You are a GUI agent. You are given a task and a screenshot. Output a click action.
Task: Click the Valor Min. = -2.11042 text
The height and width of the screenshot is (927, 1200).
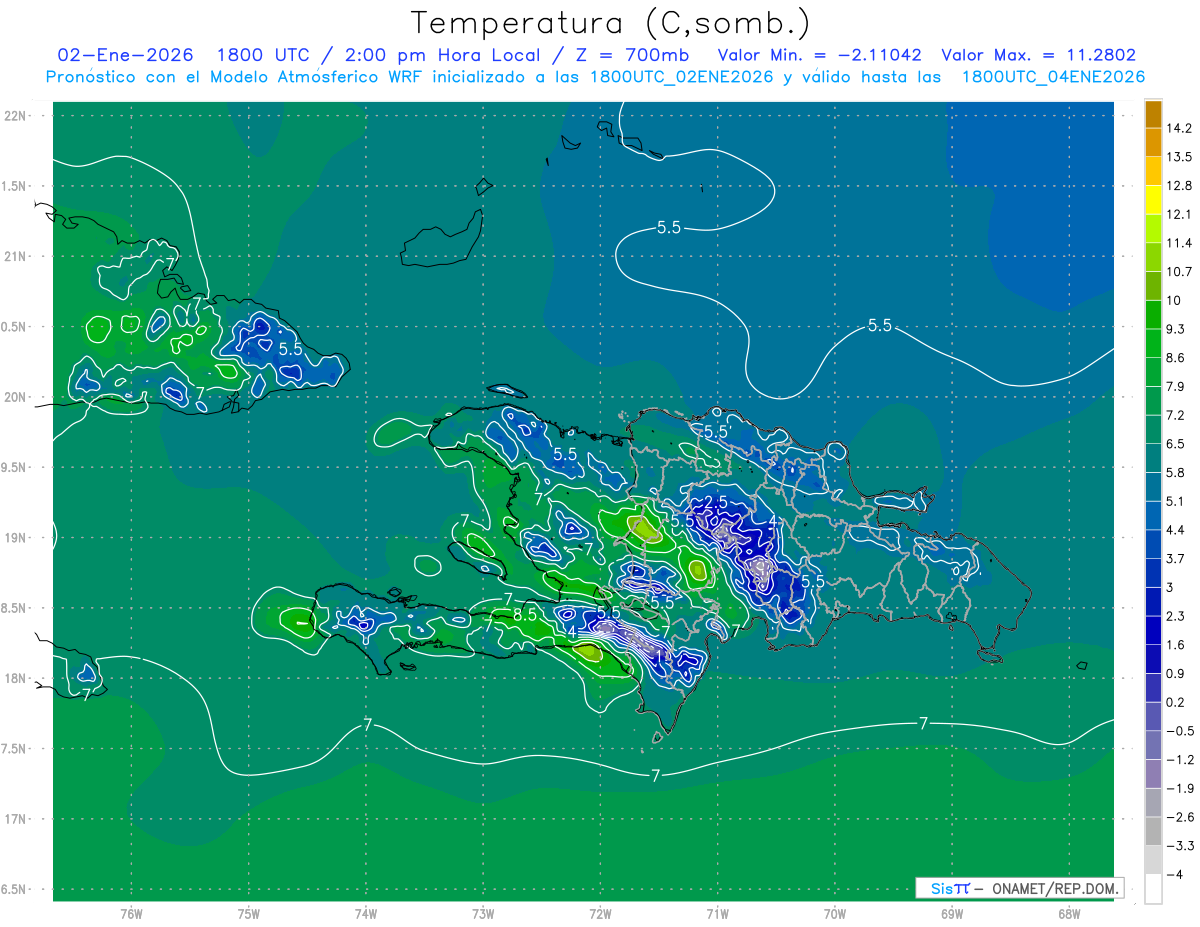tap(820, 55)
